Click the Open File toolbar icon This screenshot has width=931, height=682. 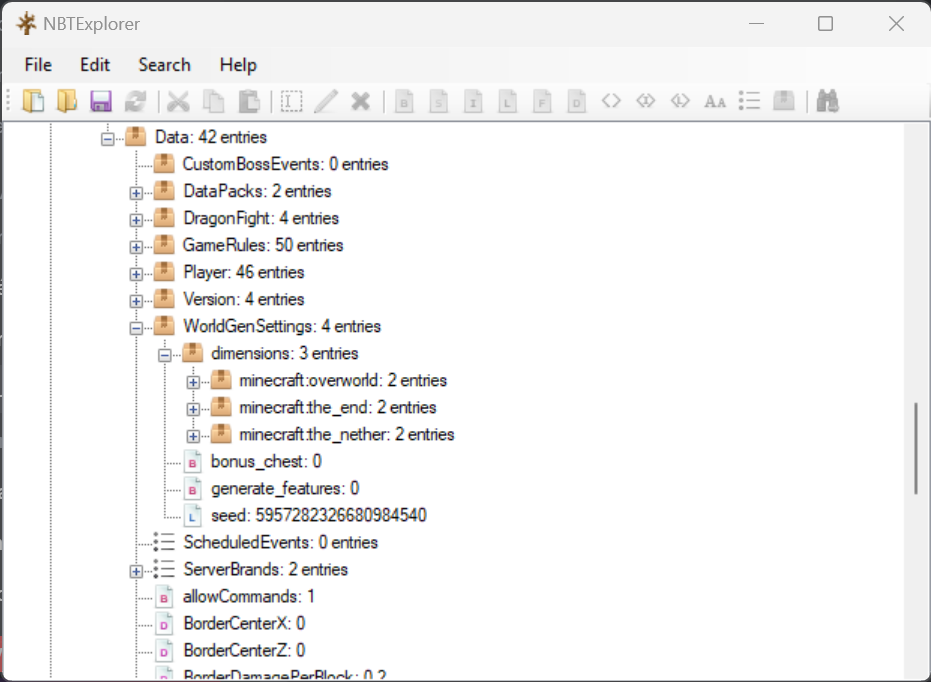point(34,101)
